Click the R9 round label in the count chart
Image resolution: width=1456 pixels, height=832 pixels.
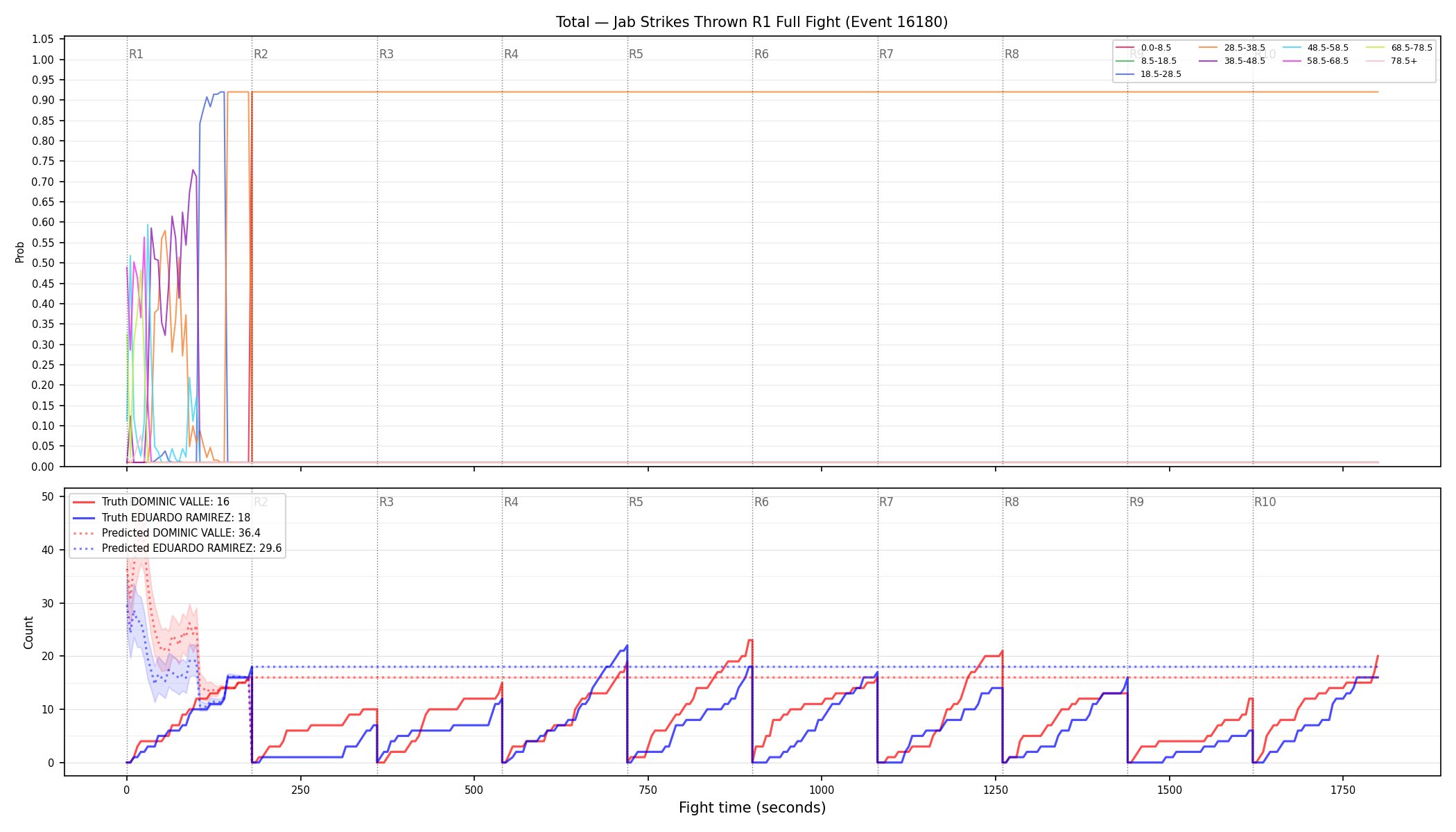click(x=1136, y=502)
